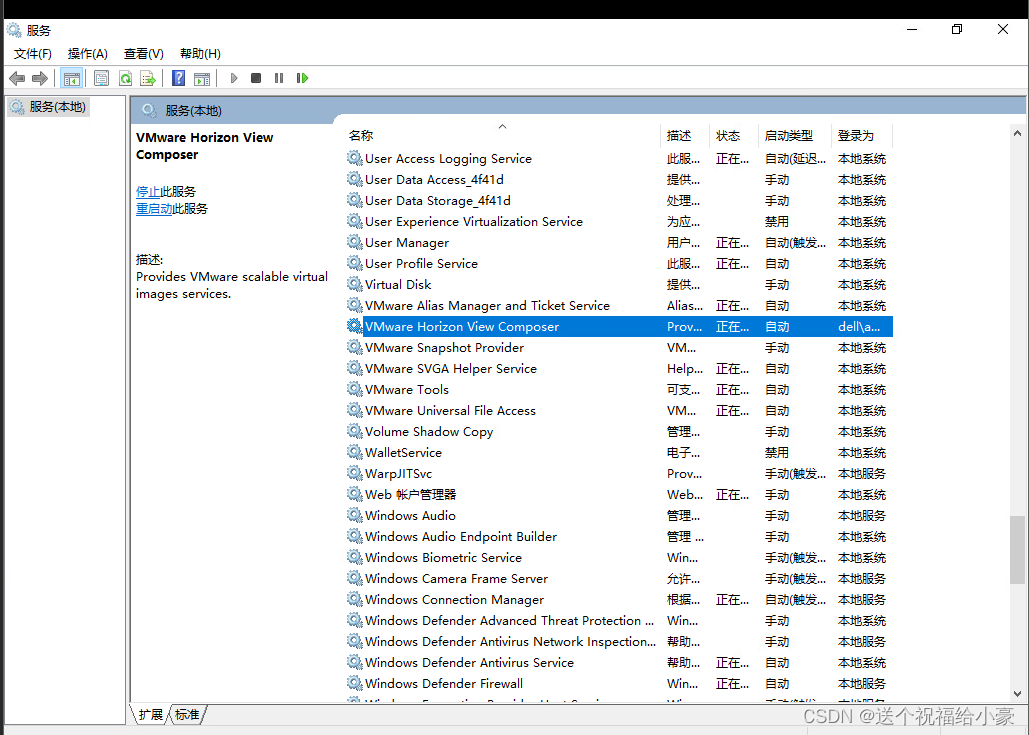Click the dell\a... login cell
The width and height of the screenshot is (1029, 735).
[x=860, y=326]
